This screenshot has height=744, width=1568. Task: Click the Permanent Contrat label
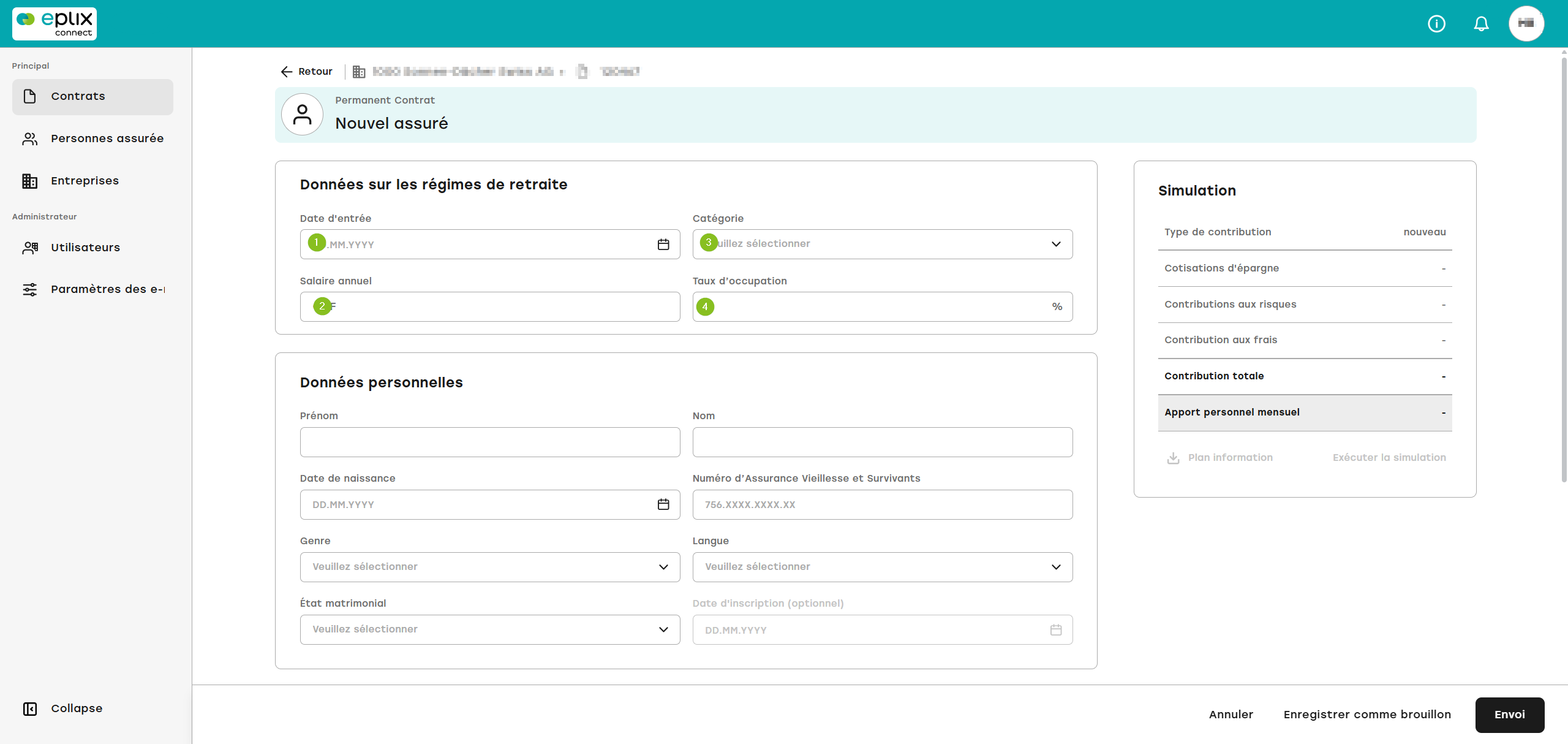[385, 101]
